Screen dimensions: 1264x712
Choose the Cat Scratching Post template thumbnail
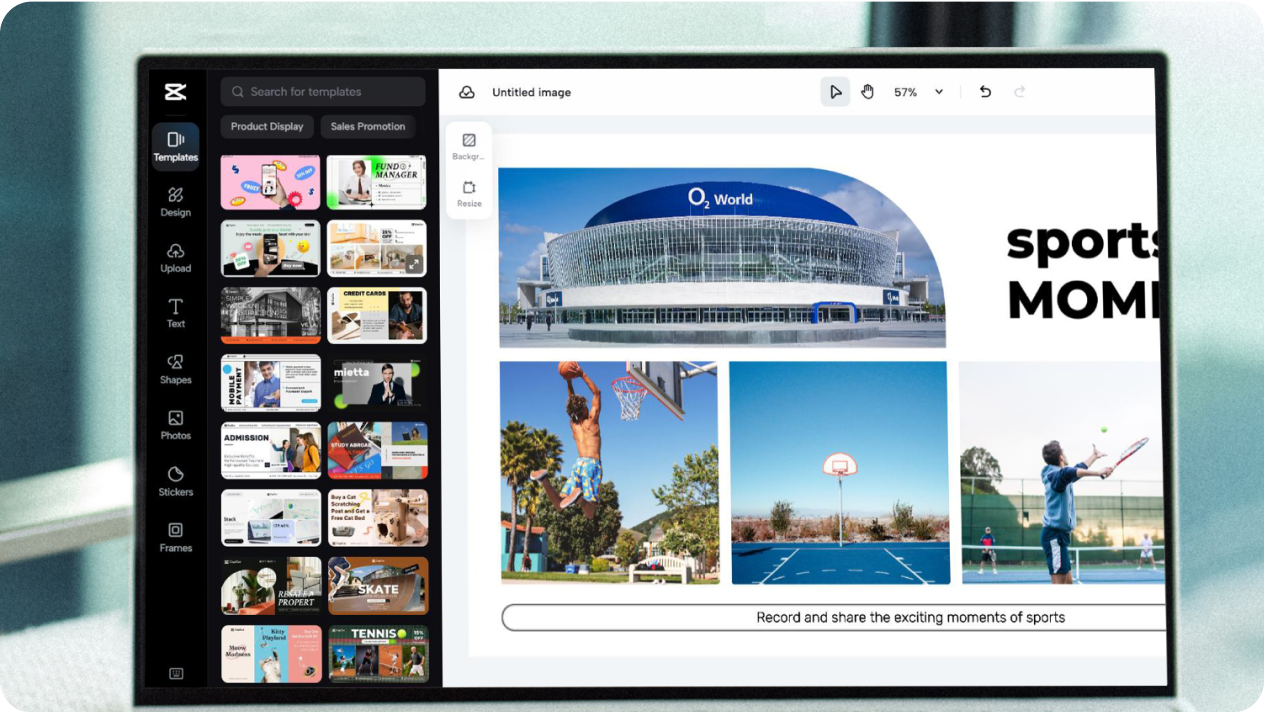377,517
